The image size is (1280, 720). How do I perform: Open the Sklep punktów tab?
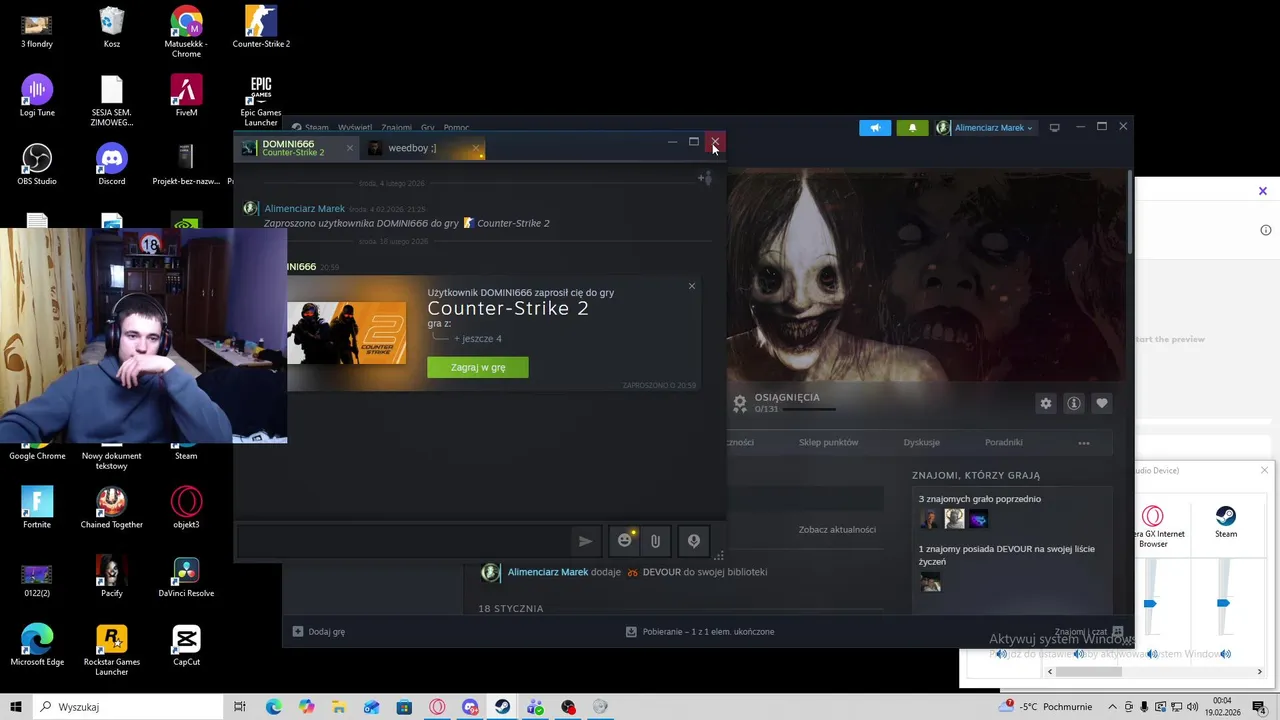(828, 442)
